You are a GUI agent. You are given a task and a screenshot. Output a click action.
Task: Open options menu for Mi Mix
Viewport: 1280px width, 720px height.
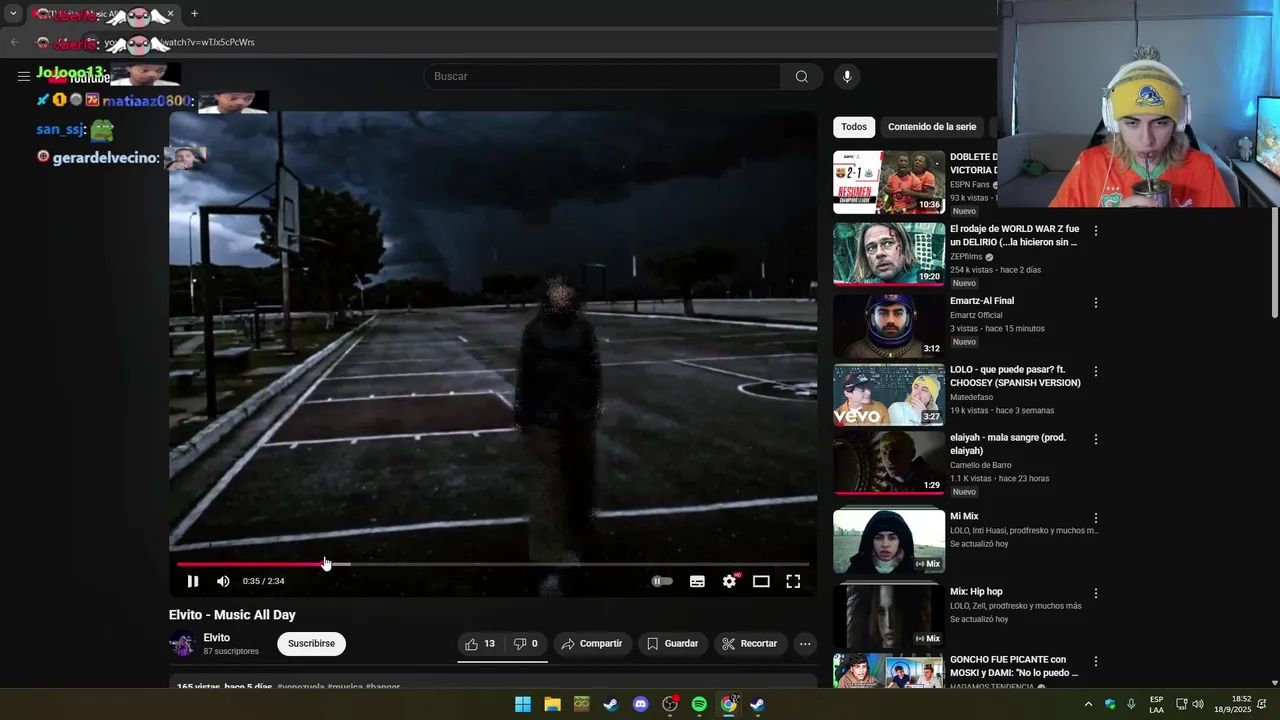click(1096, 518)
